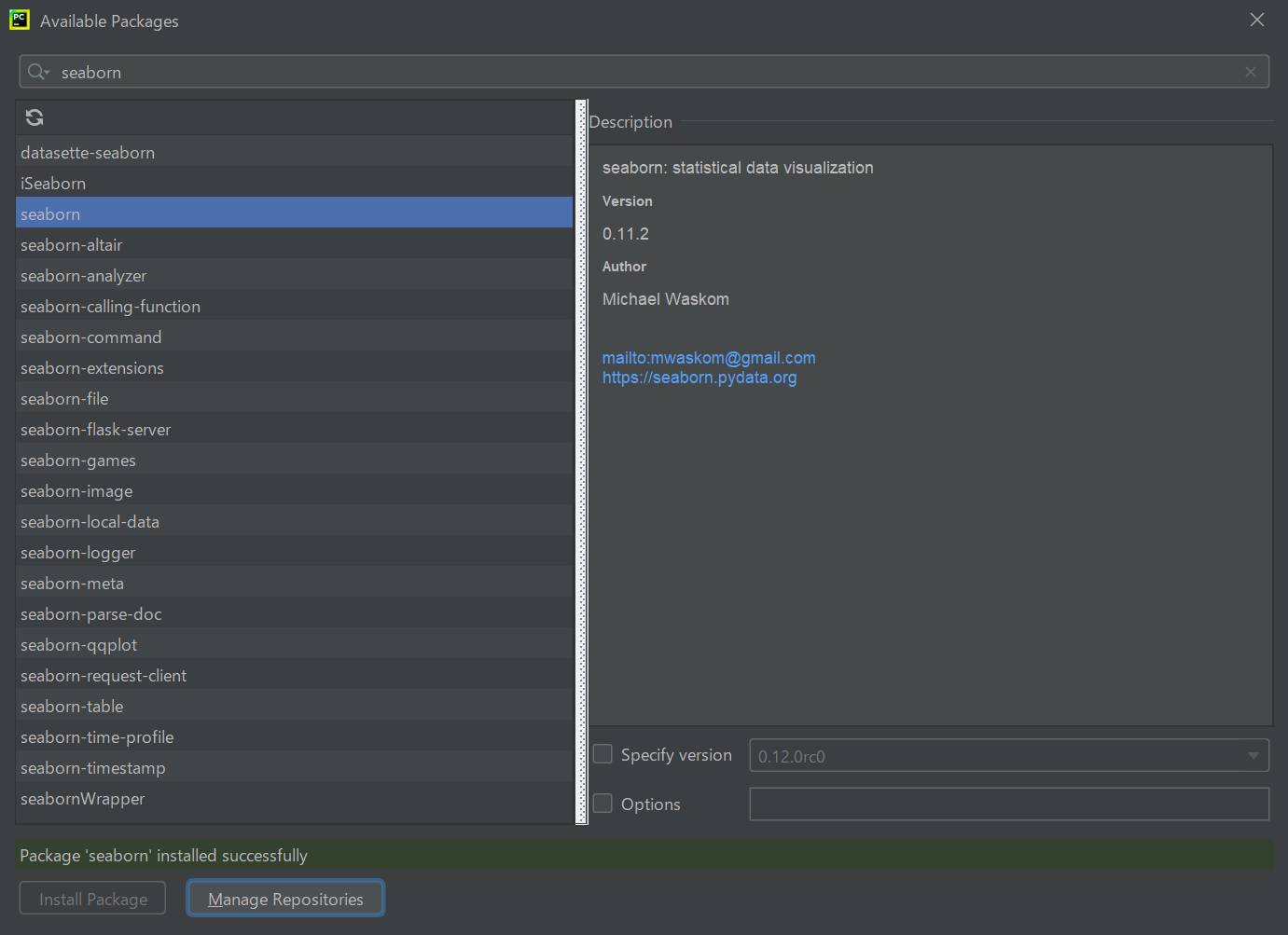Screen dimensions: 1288x935
Task: Click the Install Package button
Action: [x=92, y=899]
